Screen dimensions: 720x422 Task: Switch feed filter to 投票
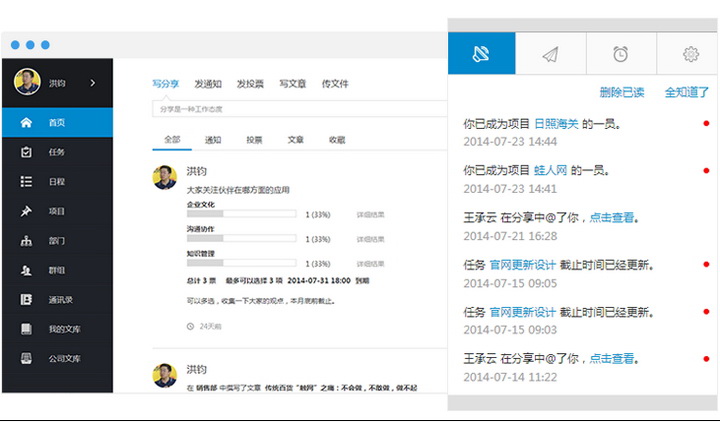pyautogui.click(x=254, y=140)
